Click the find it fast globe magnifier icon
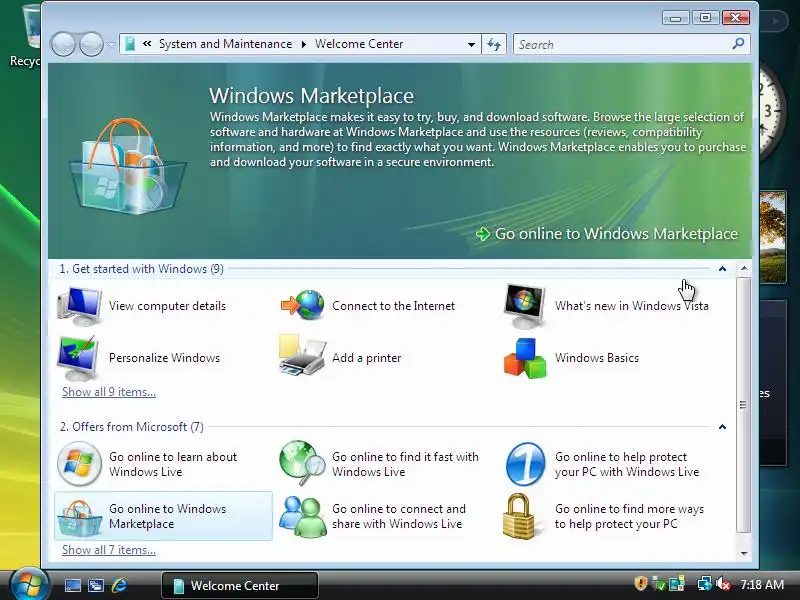The image size is (800, 600). point(302,463)
